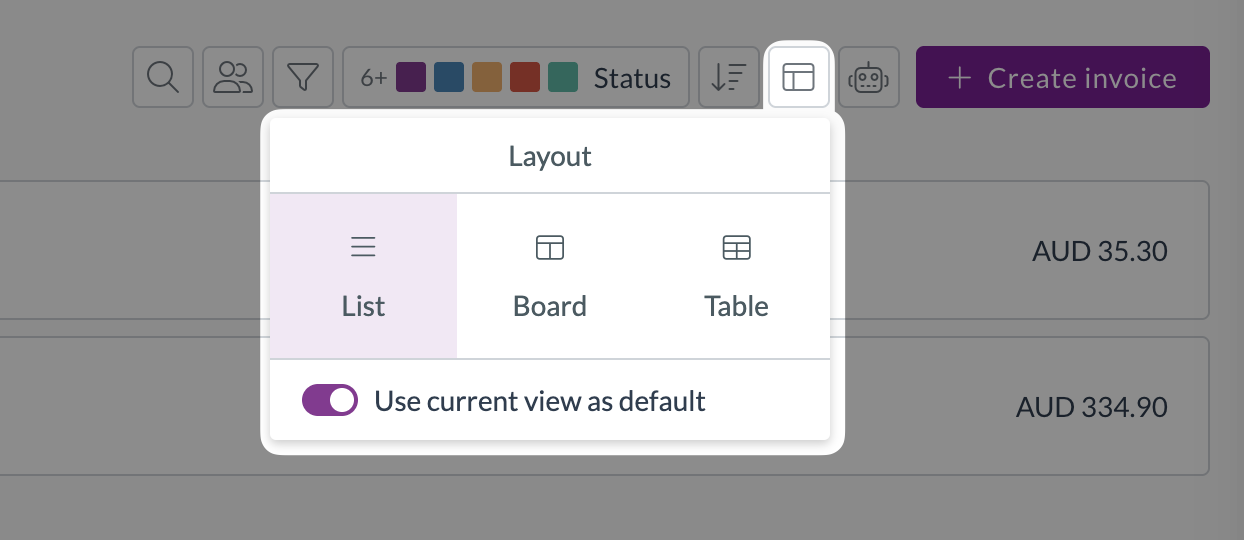
Task: Click the red status color swatch
Action: (525, 77)
